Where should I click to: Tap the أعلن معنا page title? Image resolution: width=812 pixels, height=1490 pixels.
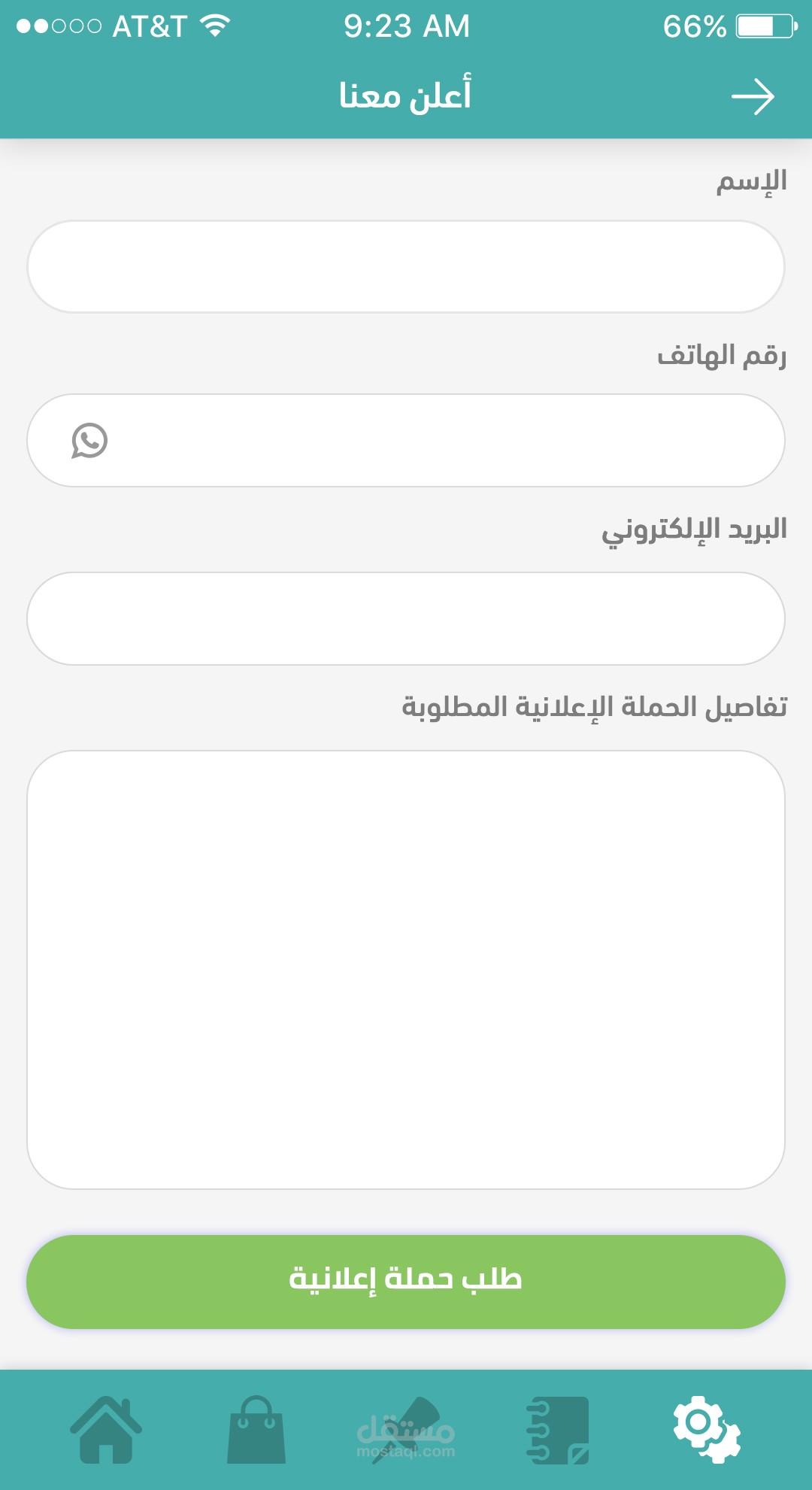(405, 96)
